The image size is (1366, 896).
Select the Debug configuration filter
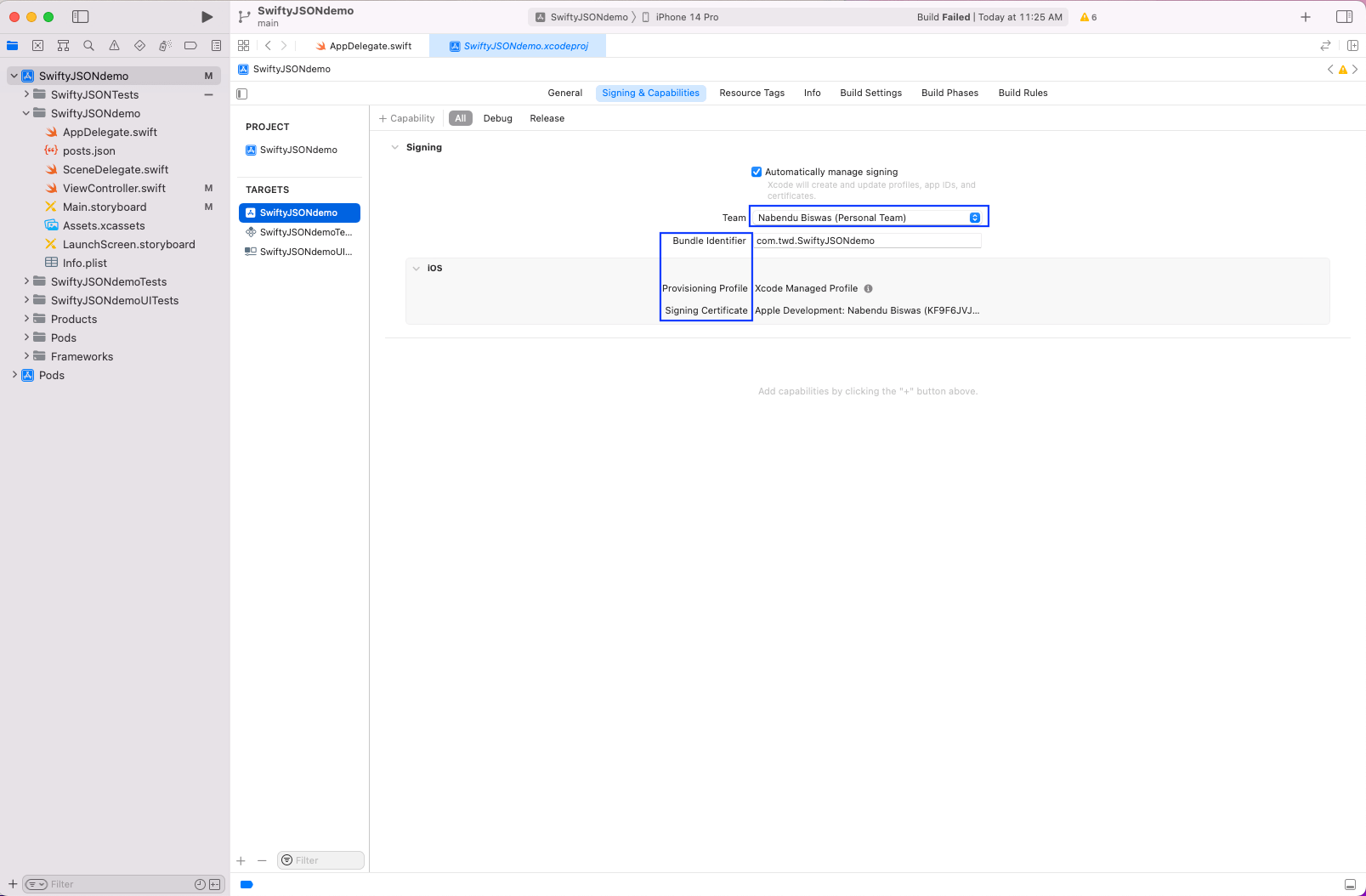[497, 118]
